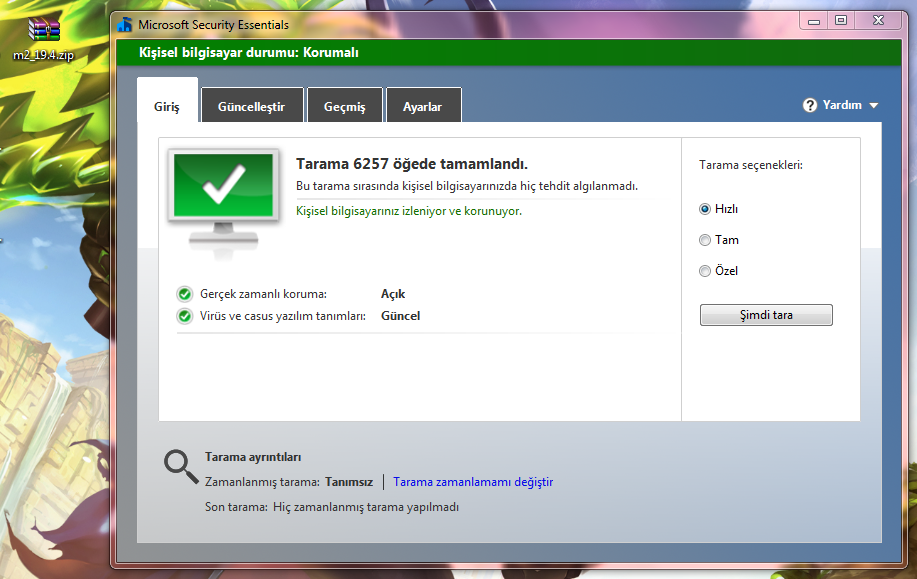
Task: Open the Ayarlar tab
Action: point(423,105)
